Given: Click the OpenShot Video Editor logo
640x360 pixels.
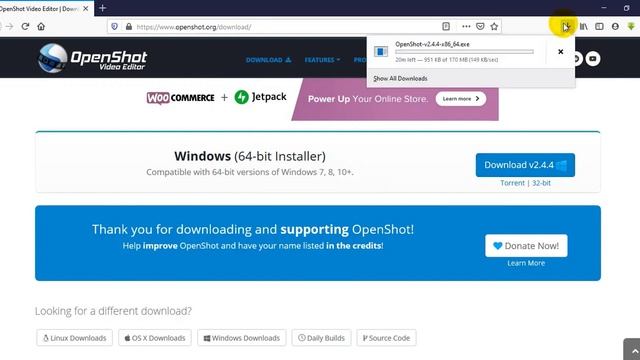Looking at the screenshot, I should tap(93, 58).
